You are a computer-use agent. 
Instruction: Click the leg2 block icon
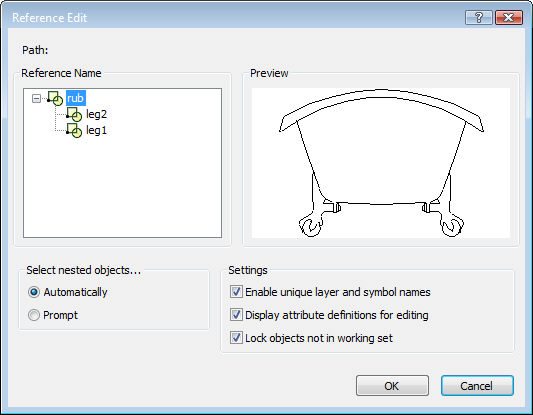(74, 114)
